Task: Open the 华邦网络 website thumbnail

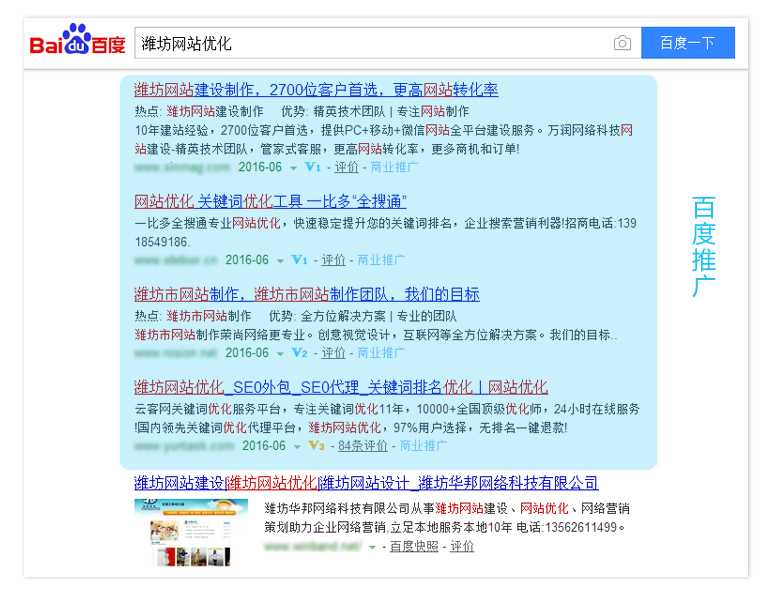Action: click(x=191, y=532)
